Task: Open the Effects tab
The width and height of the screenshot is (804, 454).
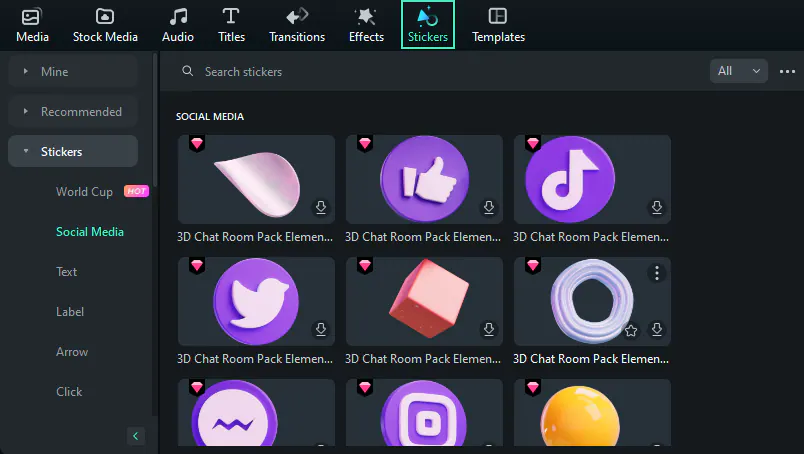Action: tap(366, 25)
